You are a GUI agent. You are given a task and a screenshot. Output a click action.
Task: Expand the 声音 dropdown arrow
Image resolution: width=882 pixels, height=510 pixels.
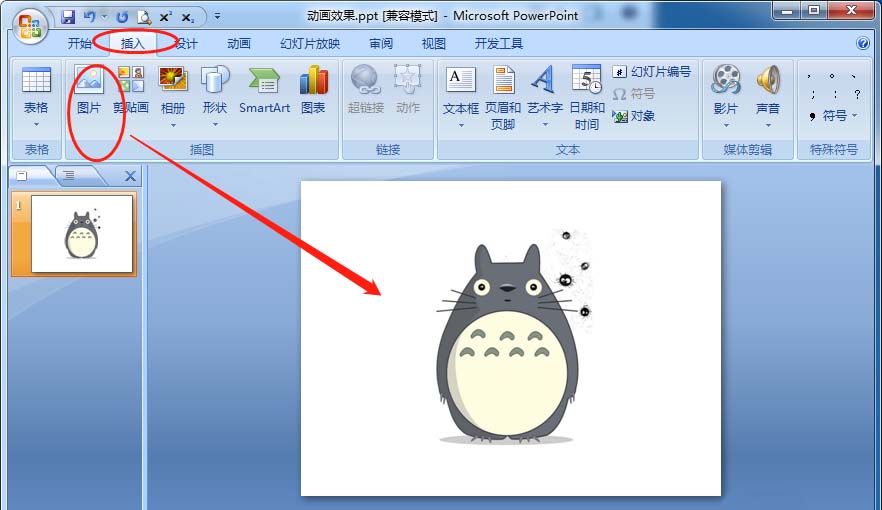[768, 125]
